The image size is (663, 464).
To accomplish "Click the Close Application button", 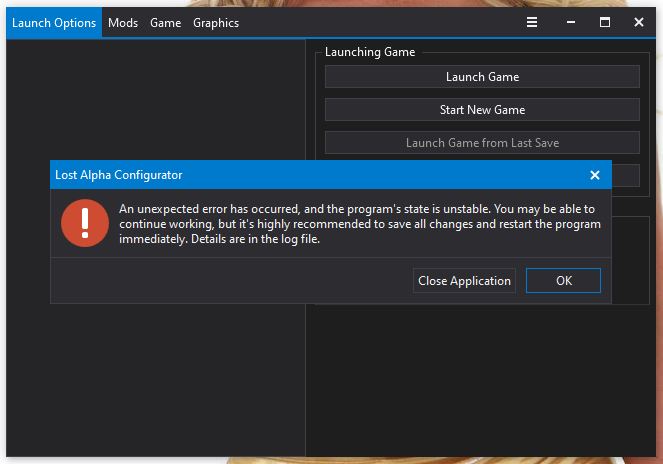I will pos(464,280).
